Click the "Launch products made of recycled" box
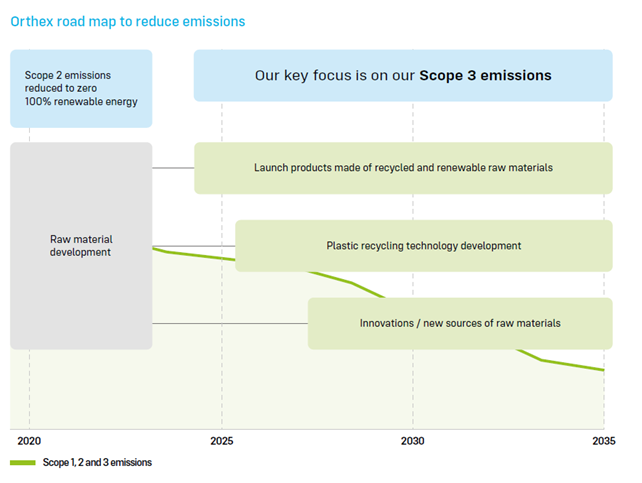 pos(403,168)
